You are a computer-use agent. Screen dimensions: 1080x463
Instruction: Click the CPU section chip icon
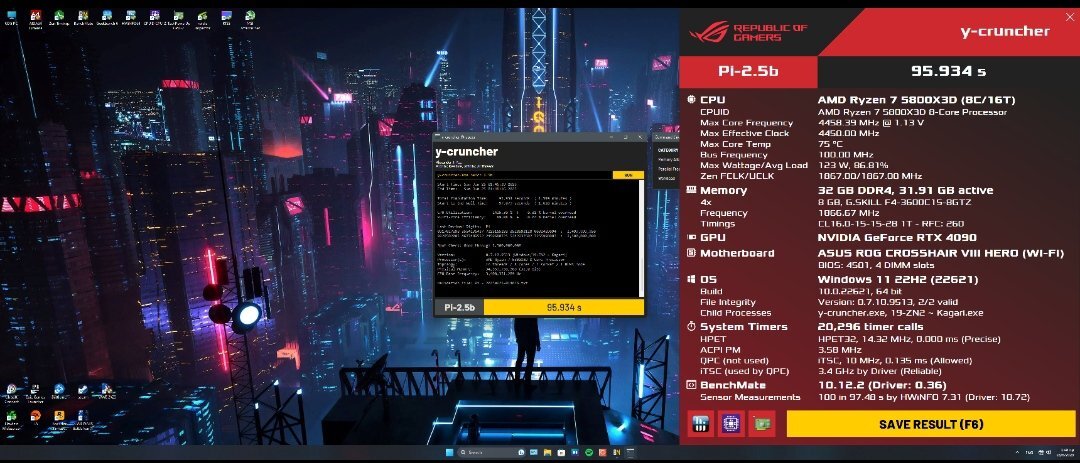click(x=692, y=100)
